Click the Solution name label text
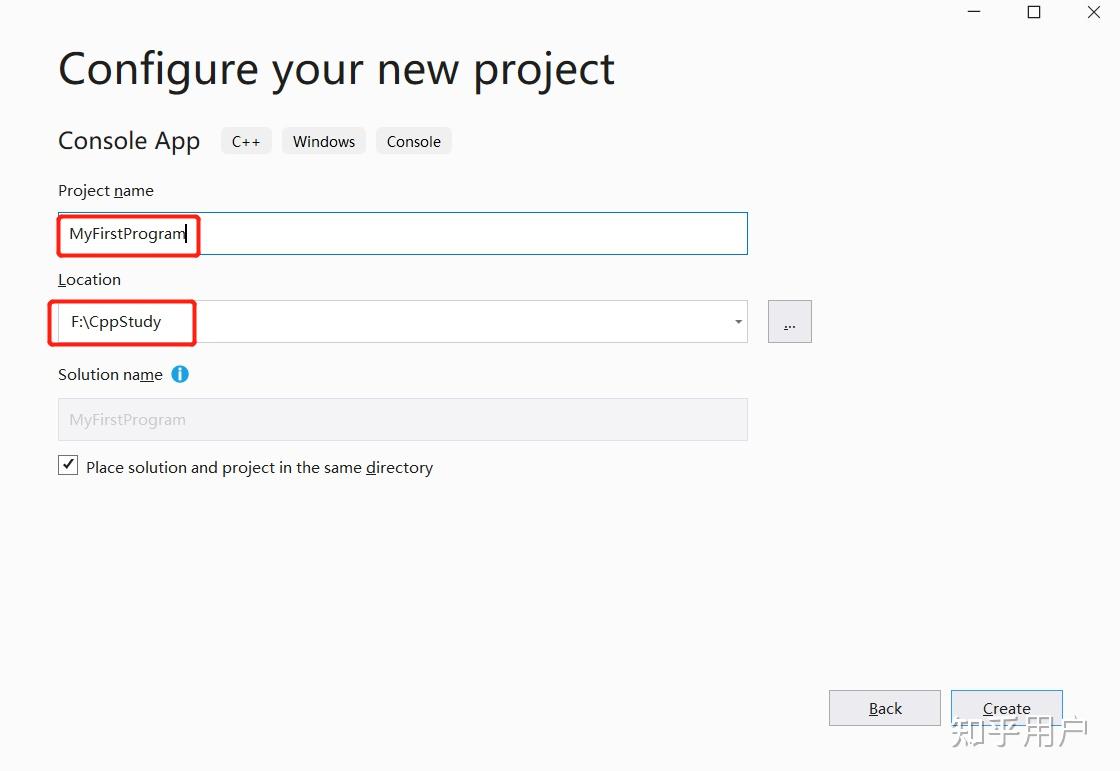Image resolution: width=1120 pixels, height=771 pixels. 110,375
